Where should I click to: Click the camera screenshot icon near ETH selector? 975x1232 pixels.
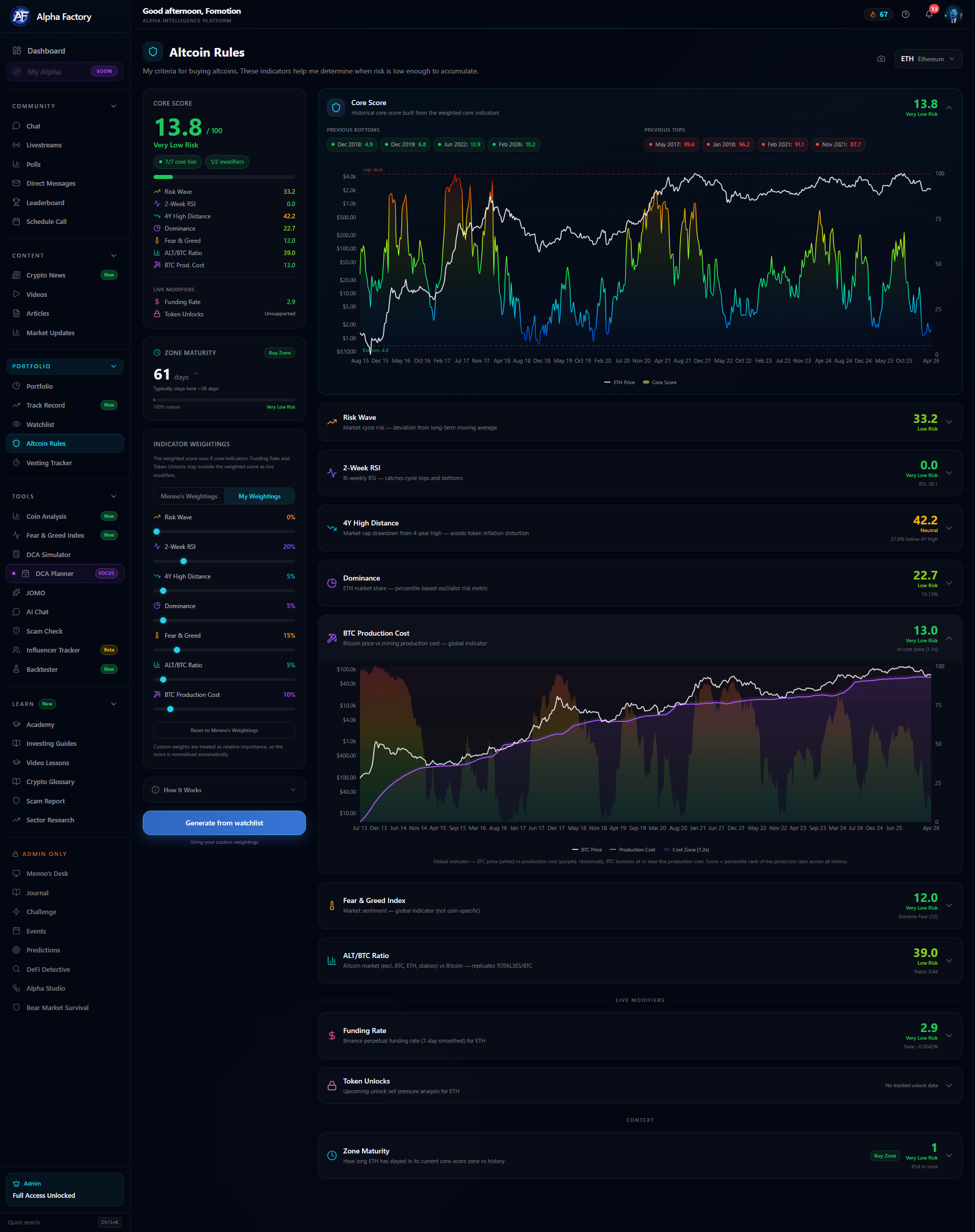pyautogui.click(x=881, y=58)
